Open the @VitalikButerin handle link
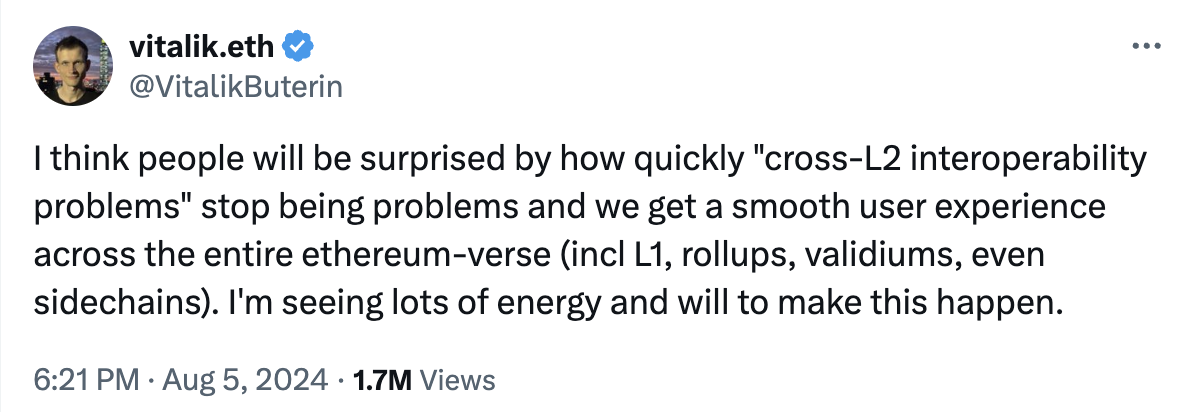This screenshot has height=412, width=1194. pyautogui.click(x=236, y=87)
